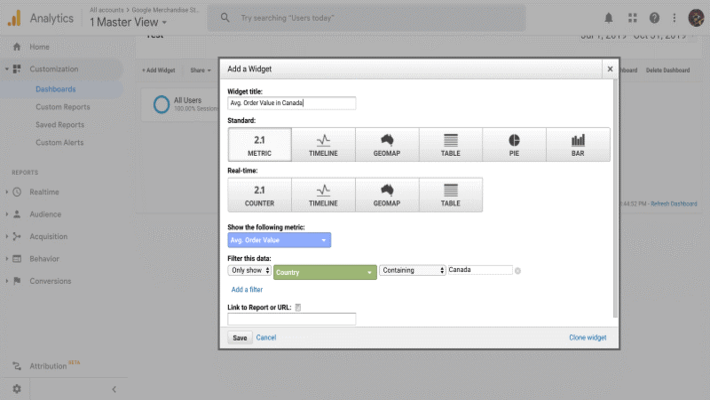This screenshot has width=710, height=400.
Task: Open the Country dimension dropdown
Action: (325, 271)
